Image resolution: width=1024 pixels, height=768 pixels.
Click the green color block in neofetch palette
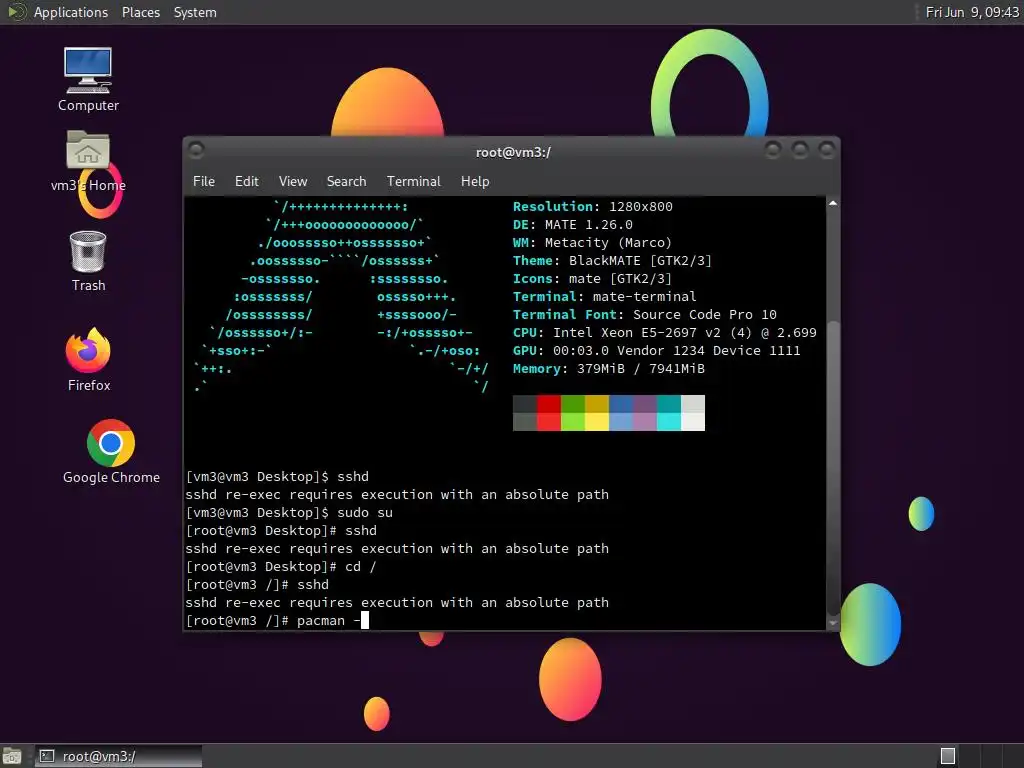click(x=573, y=413)
